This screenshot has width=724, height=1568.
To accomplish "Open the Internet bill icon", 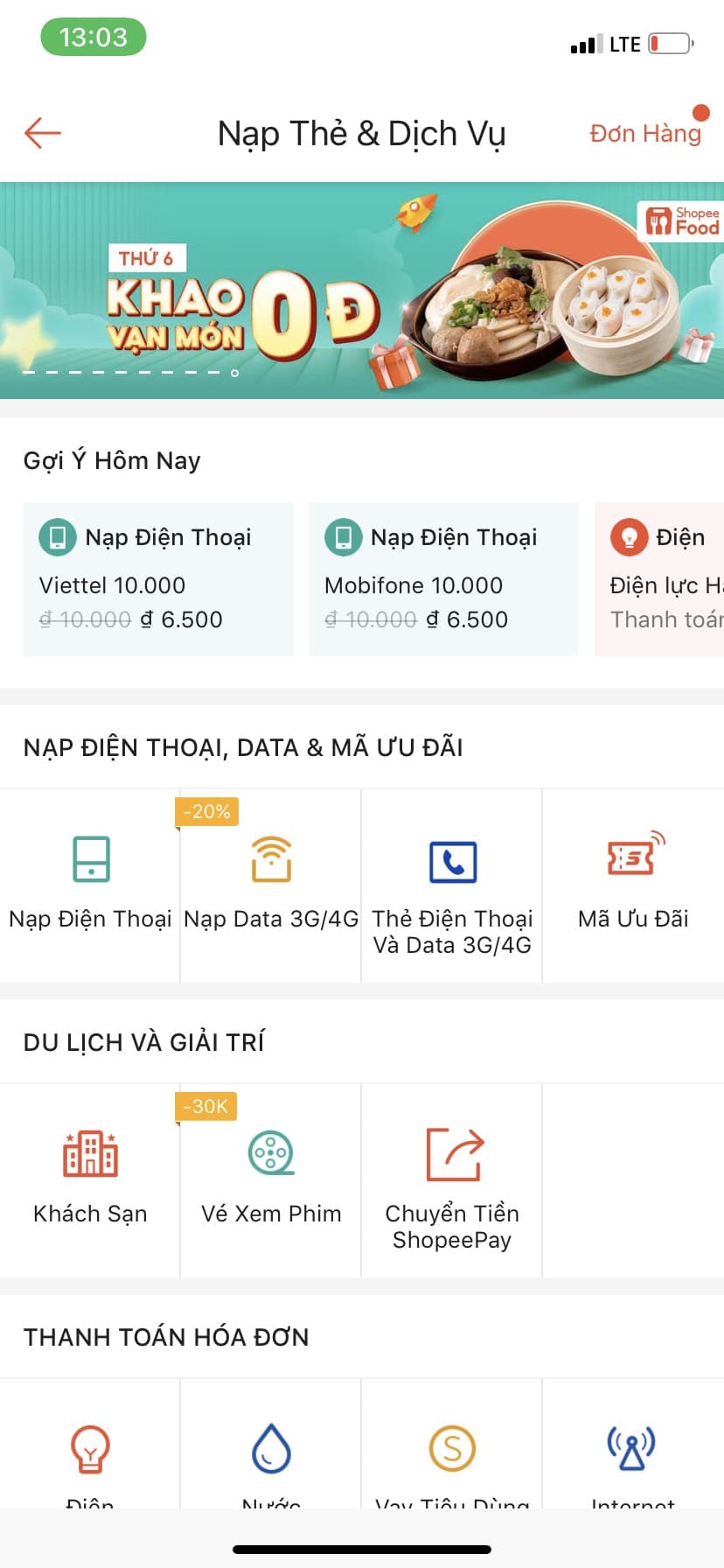I will point(632,1448).
